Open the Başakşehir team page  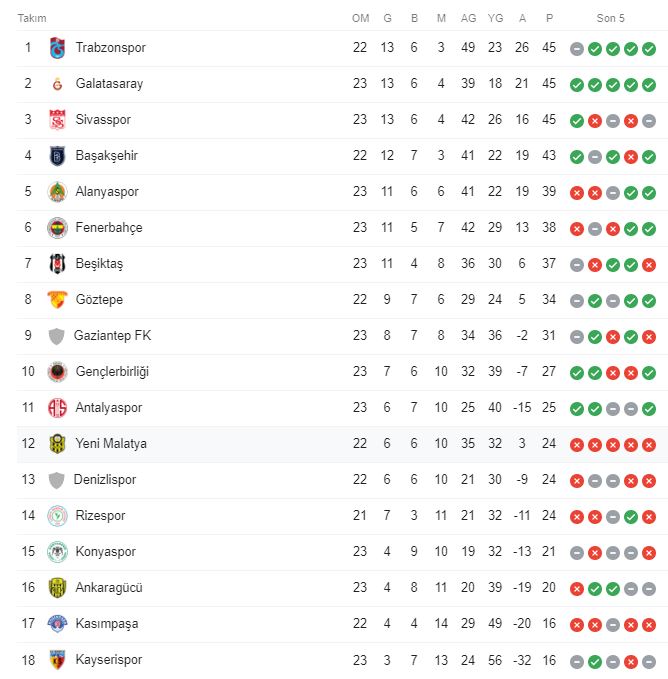point(106,156)
